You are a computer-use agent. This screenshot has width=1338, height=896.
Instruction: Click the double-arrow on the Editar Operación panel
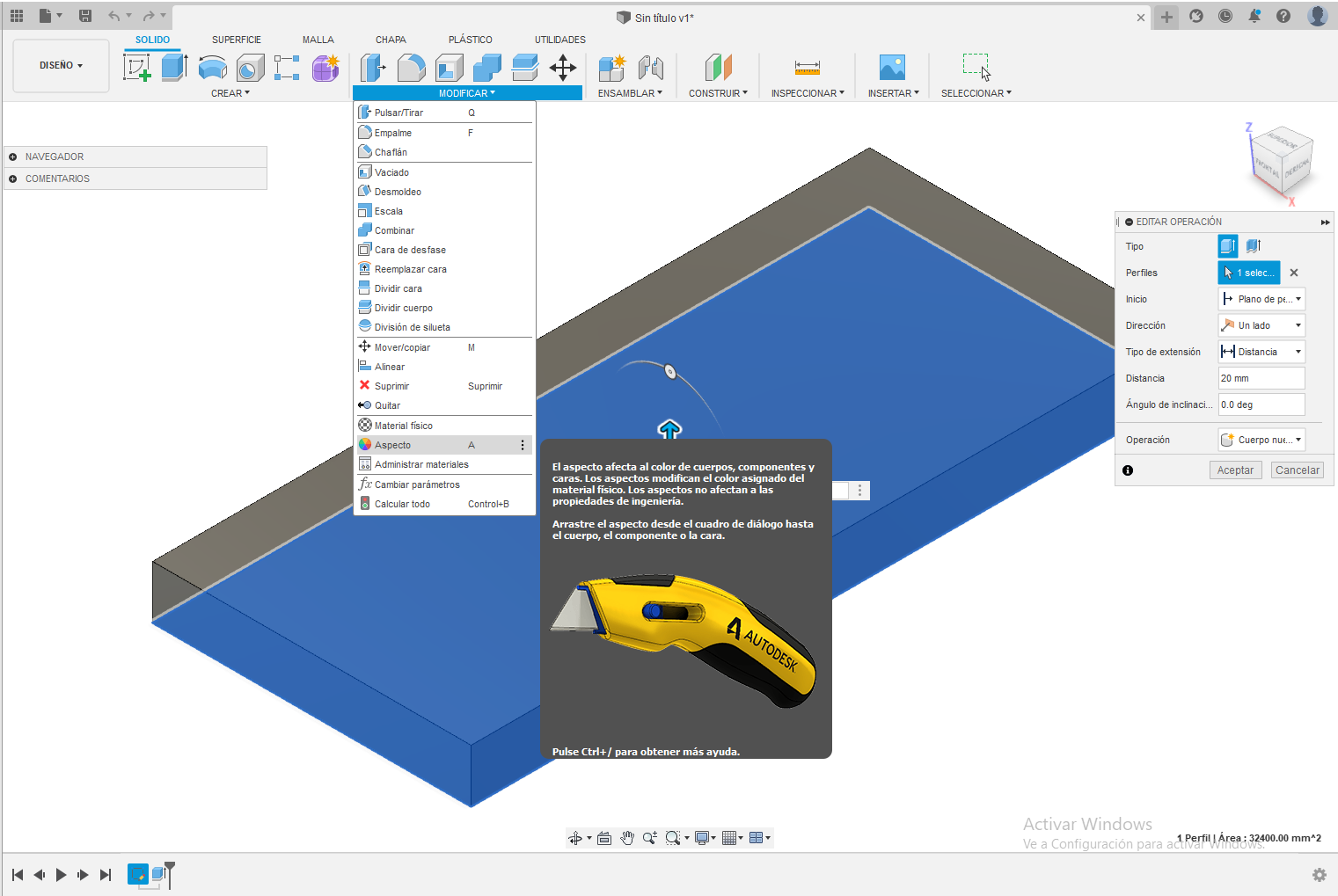(x=1325, y=222)
